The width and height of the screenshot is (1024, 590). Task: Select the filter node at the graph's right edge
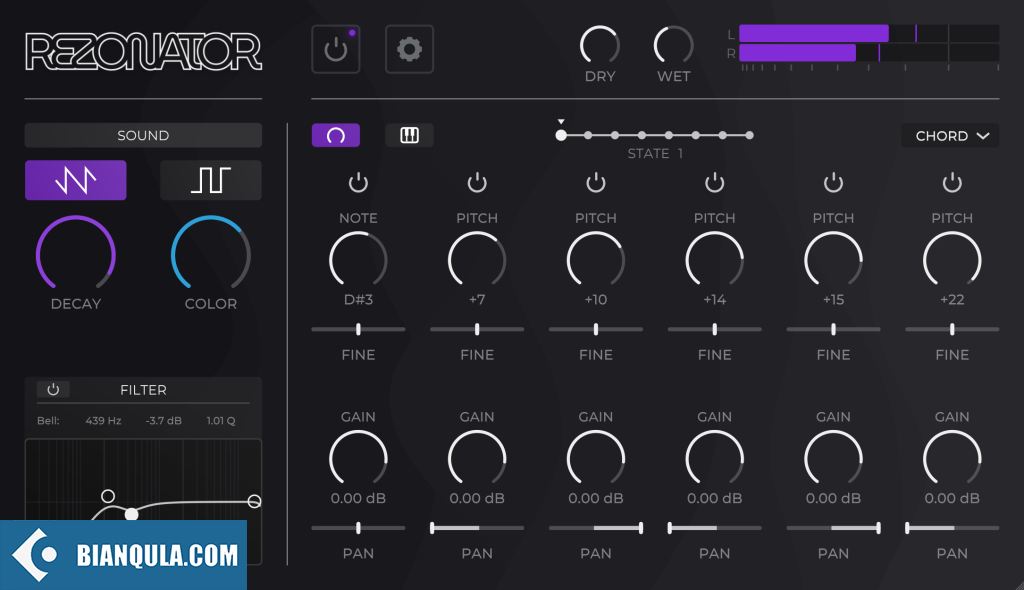pos(254,501)
